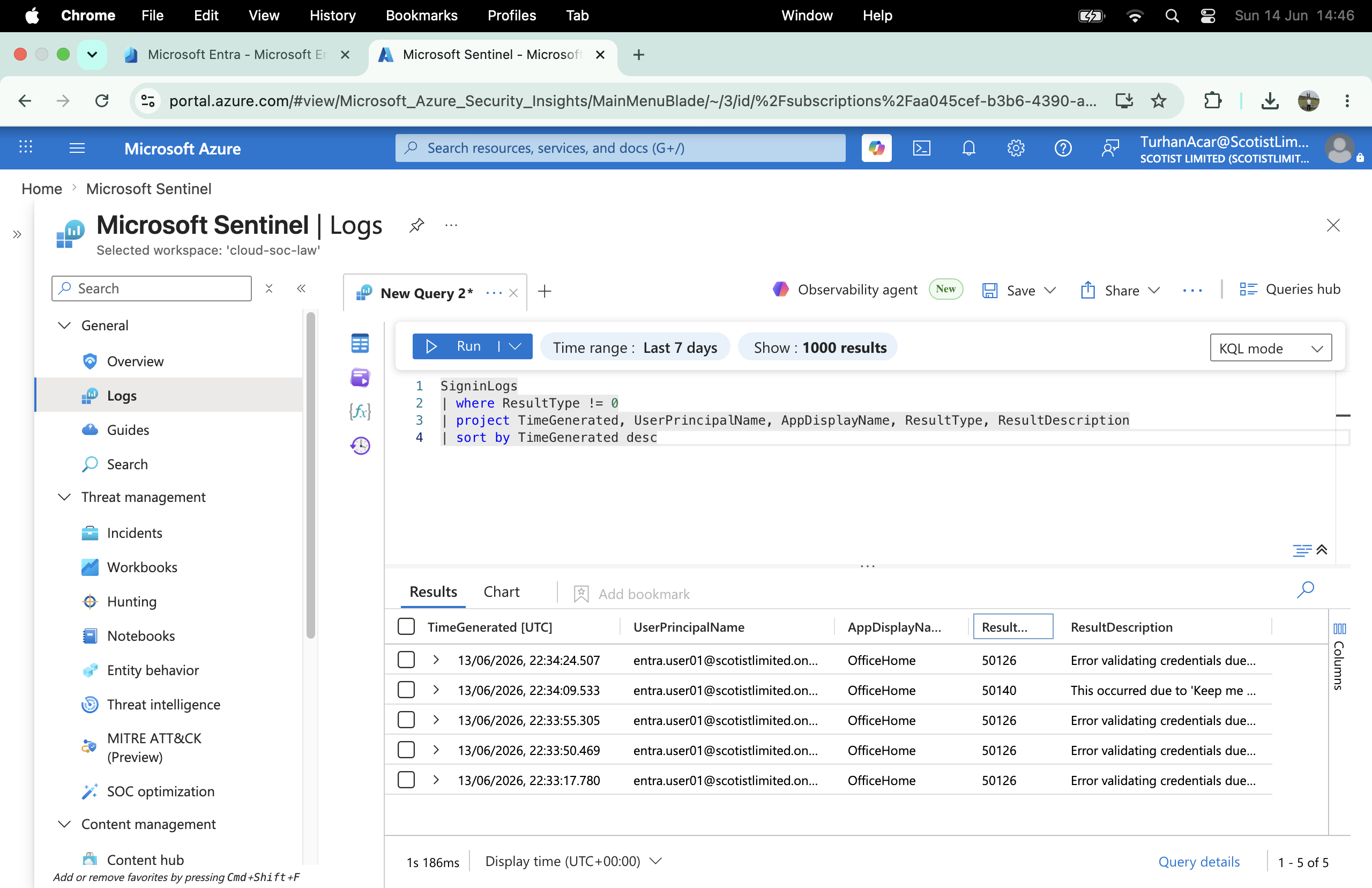Open the Azure Copilot icon

[876, 148]
